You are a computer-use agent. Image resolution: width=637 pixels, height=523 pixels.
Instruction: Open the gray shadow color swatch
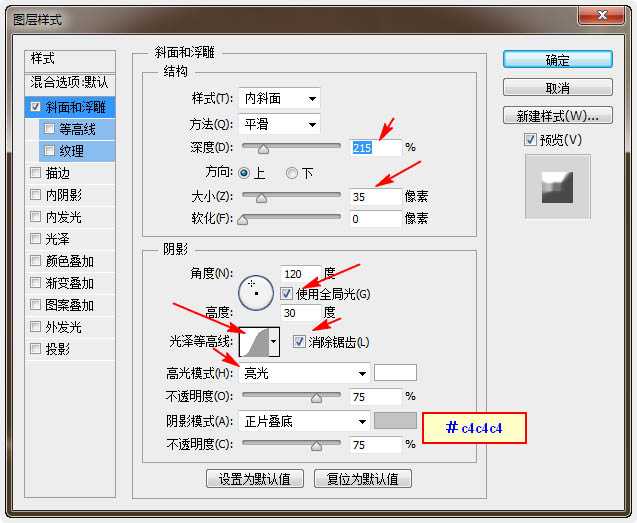pyautogui.click(x=395, y=421)
